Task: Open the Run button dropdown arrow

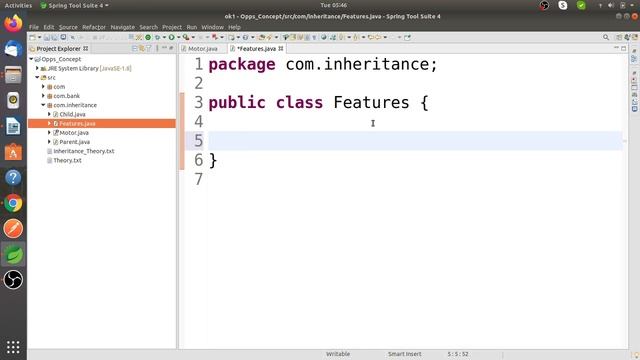Action: tap(178, 37)
